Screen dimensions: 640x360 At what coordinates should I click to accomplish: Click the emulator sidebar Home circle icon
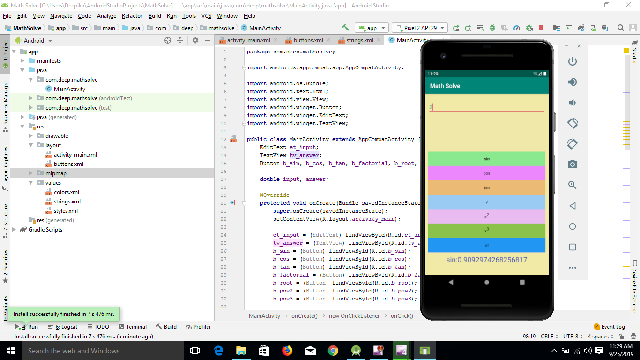[x=572, y=226]
